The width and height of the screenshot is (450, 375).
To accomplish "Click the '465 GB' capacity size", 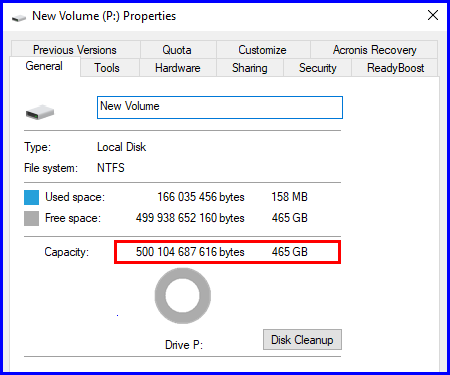I will (x=289, y=252).
